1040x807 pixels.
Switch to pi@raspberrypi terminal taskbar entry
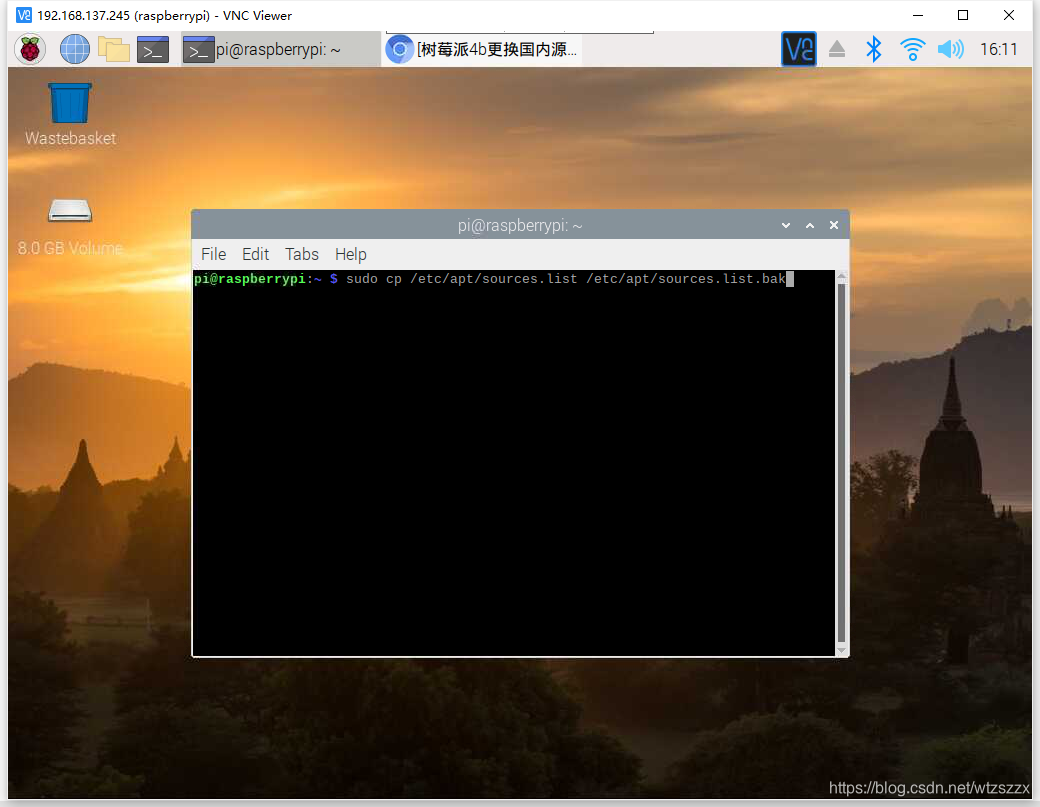pyautogui.click(x=280, y=50)
